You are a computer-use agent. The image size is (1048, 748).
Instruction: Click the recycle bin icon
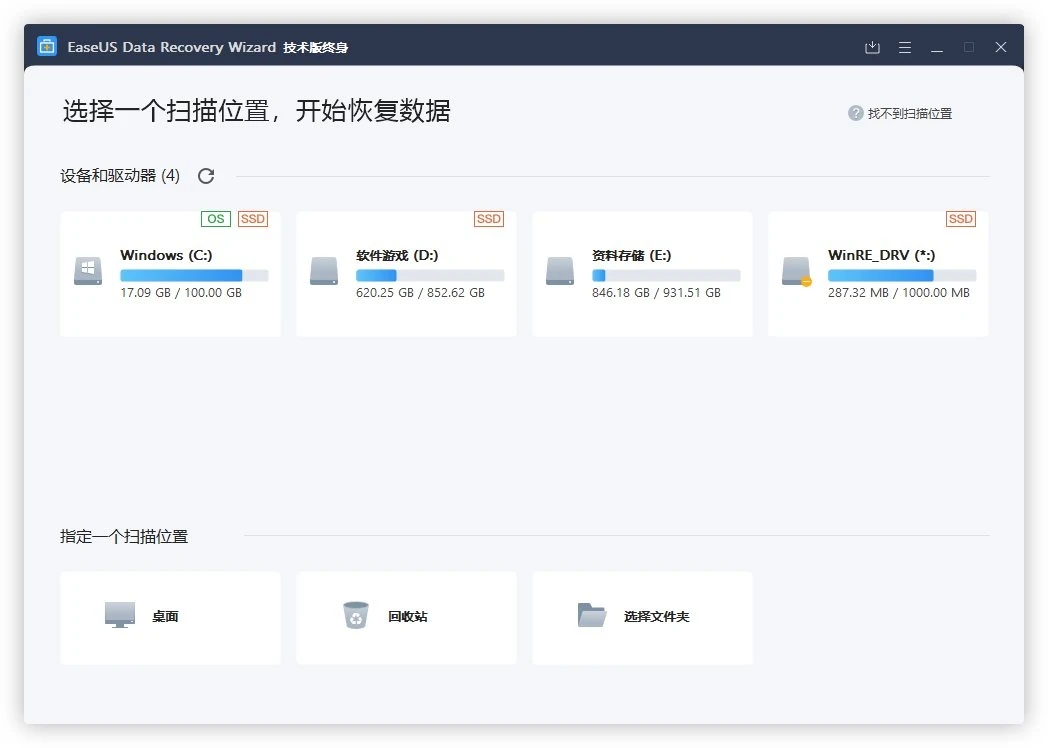tap(356, 615)
